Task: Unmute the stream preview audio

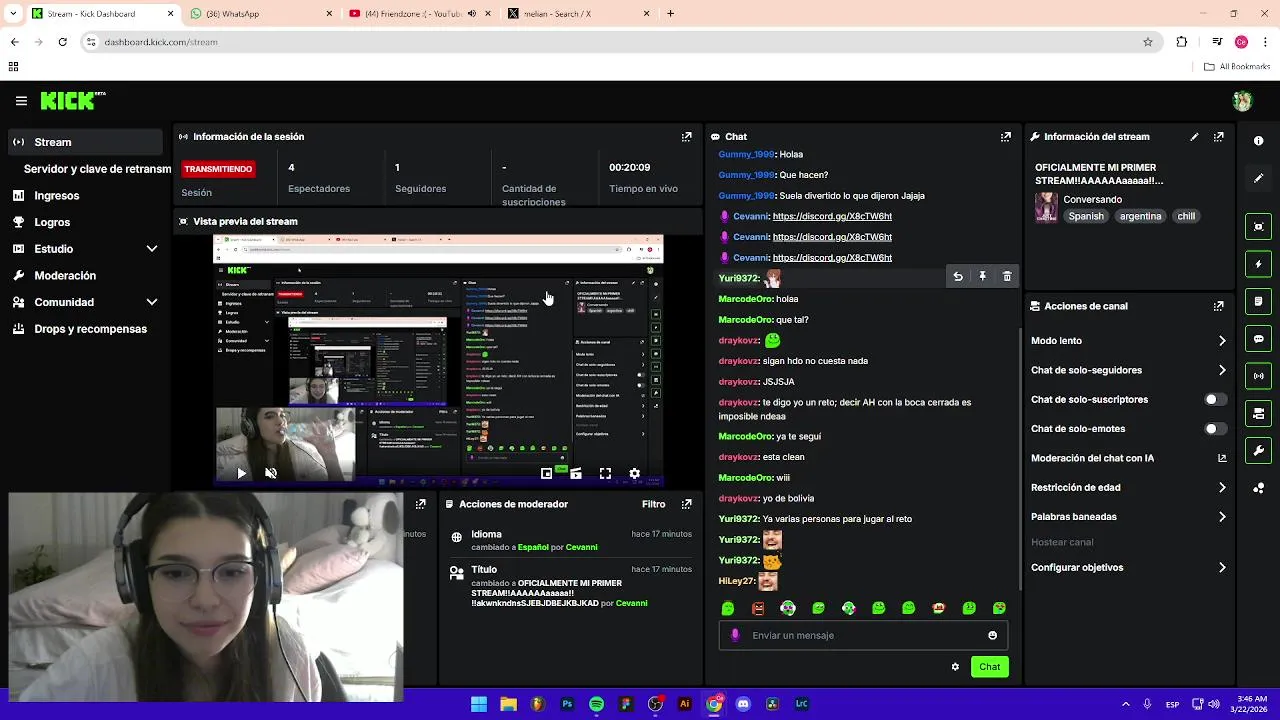Action: (270, 473)
